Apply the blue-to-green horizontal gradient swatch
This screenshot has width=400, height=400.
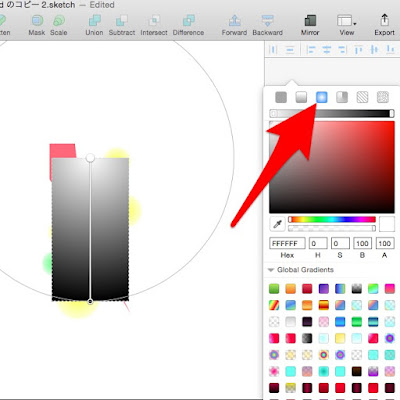coord(340,288)
